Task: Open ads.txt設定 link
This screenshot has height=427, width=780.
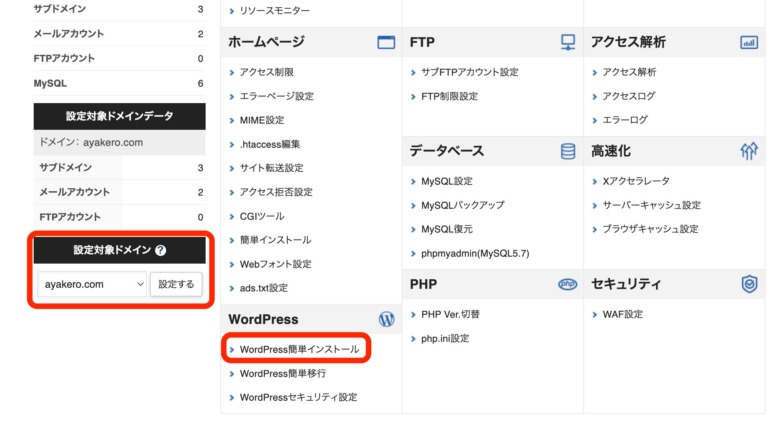Action: tap(264, 288)
